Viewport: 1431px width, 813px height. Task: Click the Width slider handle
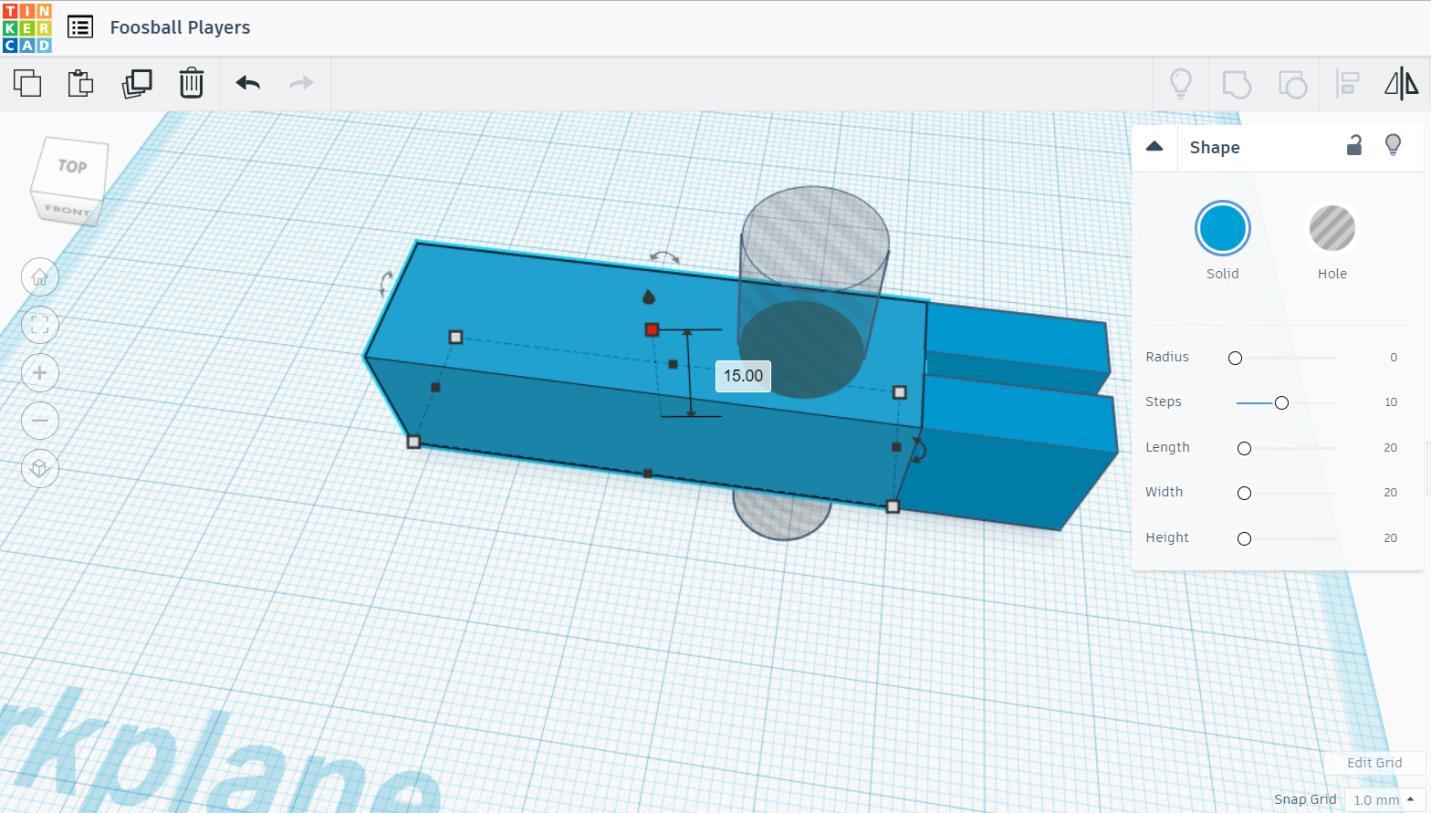point(1244,493)
